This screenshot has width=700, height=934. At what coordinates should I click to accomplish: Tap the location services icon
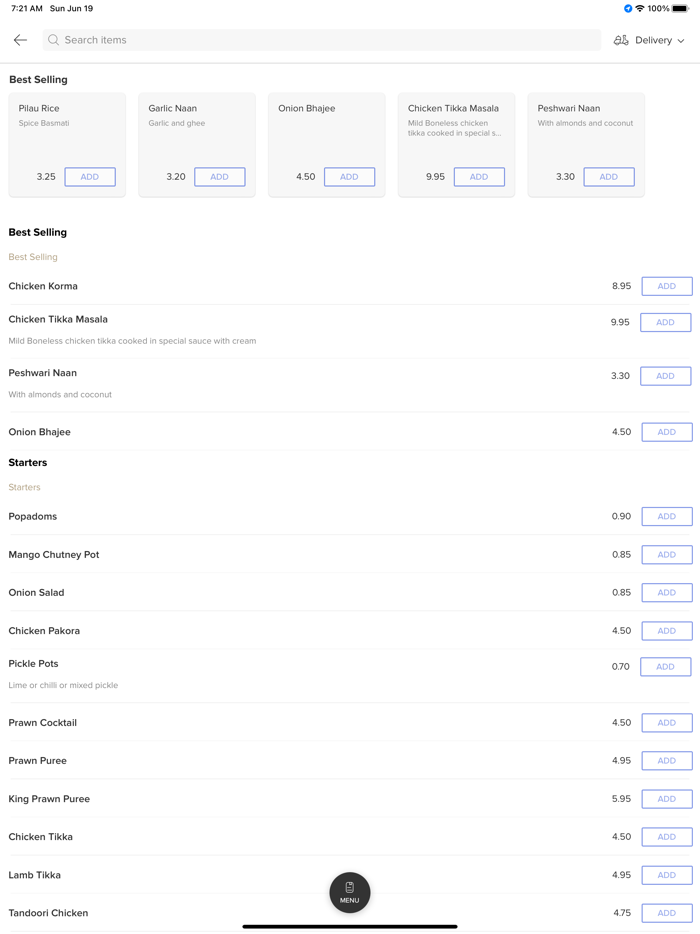[628, 9]
